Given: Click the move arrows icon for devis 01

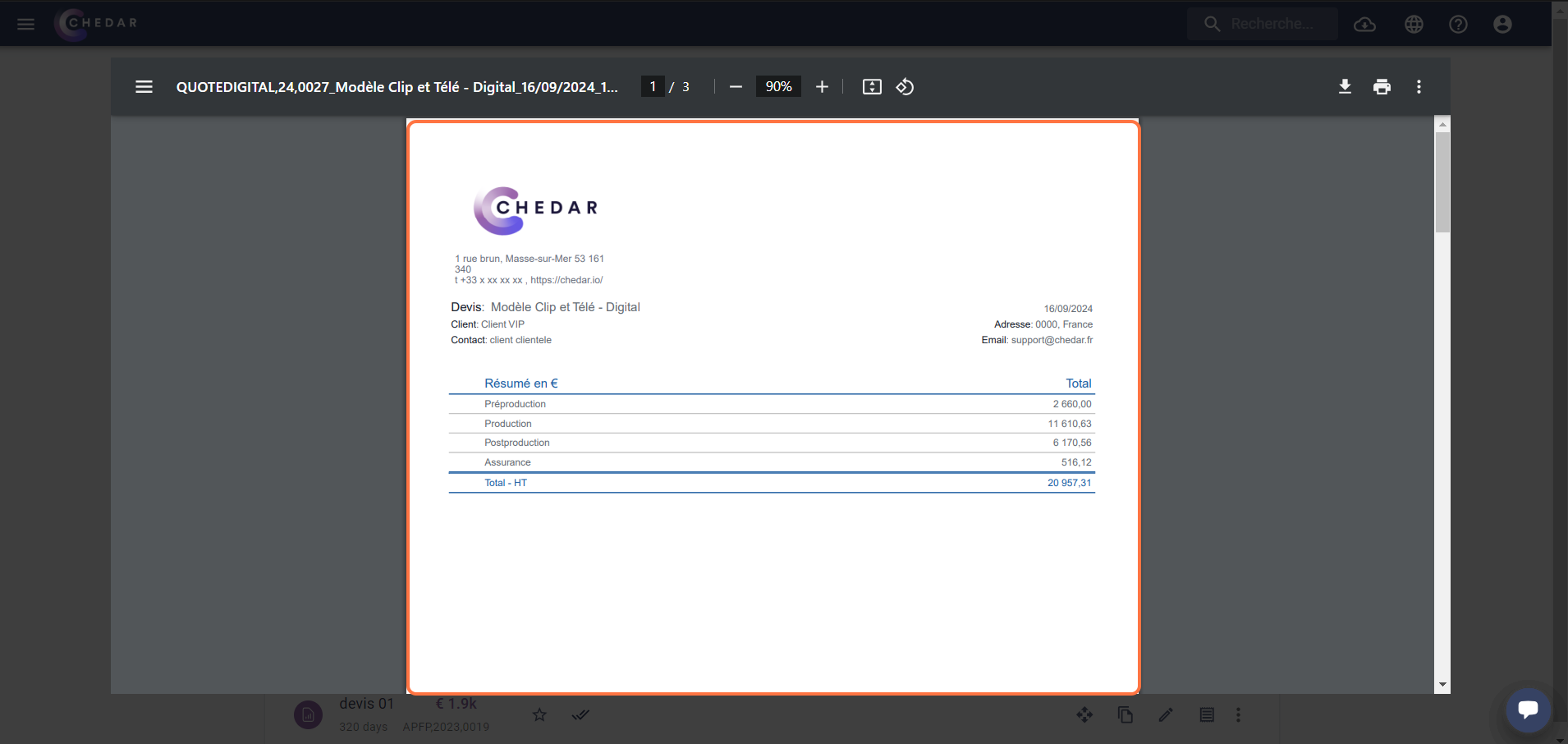Looking at the screenshot, I should click(1084, 714).
